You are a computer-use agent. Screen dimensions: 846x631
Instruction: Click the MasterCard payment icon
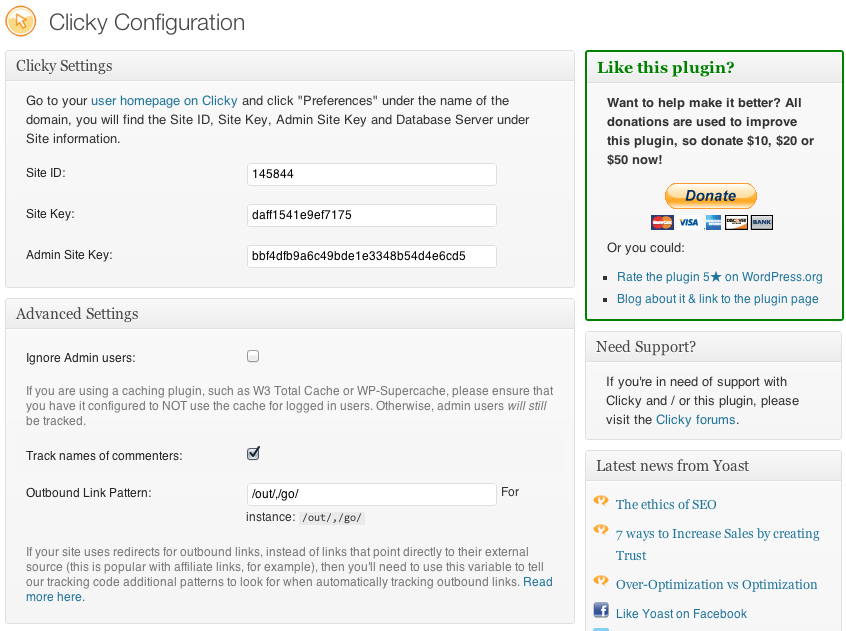click(662, 222)
